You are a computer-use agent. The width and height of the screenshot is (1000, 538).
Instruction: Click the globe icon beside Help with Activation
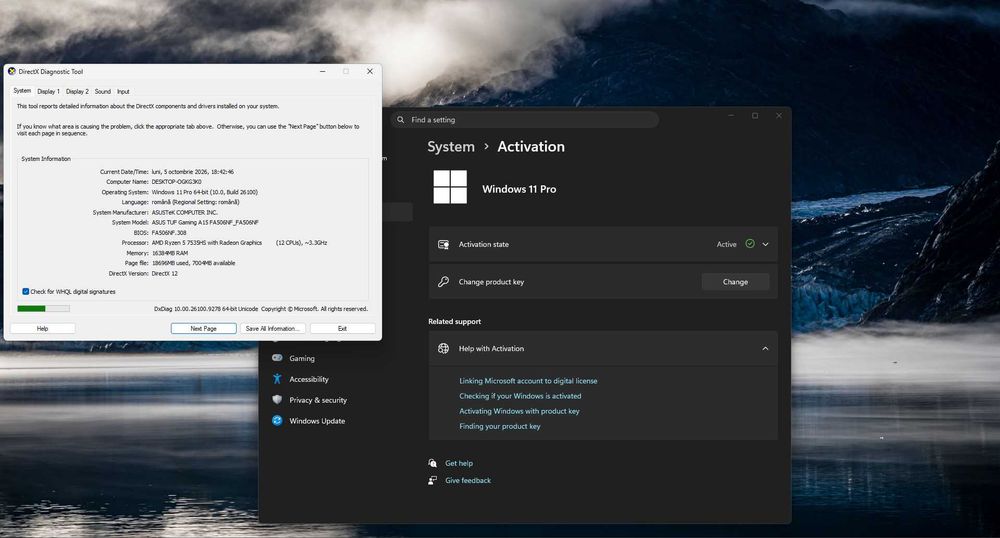coord(443,349)
